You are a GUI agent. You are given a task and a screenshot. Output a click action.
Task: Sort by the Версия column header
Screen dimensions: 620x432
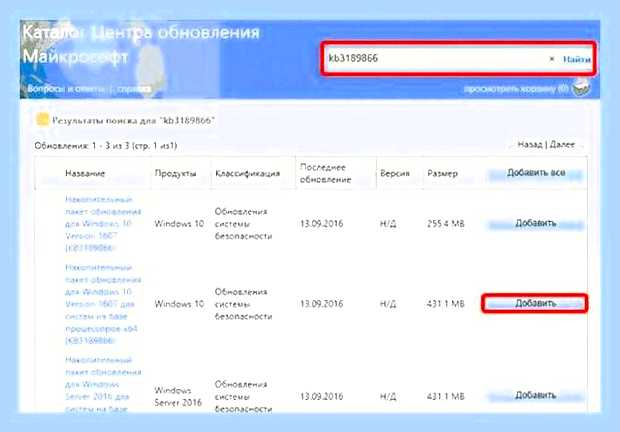395,174
